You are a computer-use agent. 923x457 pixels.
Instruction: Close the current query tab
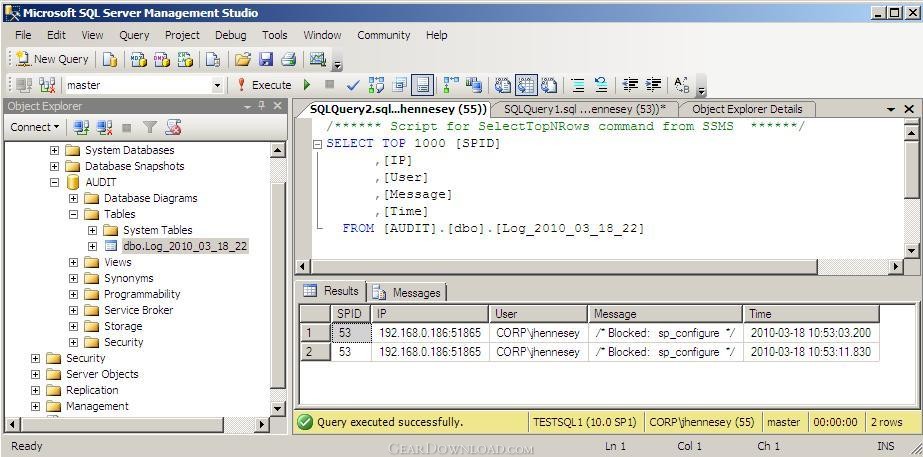[909, 109]
